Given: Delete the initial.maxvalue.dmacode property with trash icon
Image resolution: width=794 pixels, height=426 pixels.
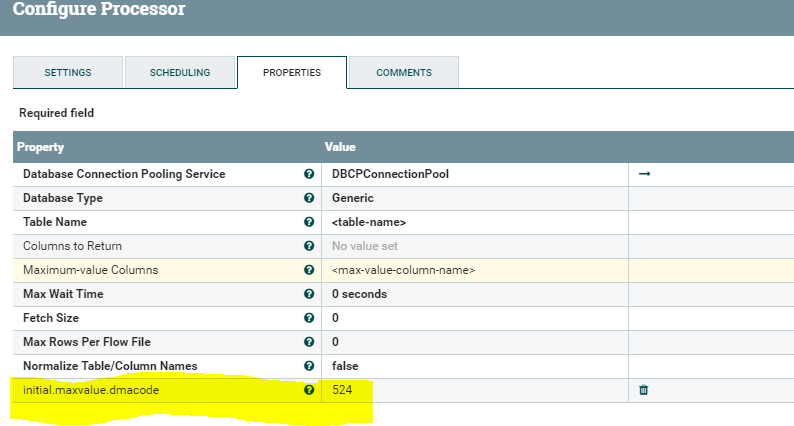Looking at the screenshot, I should tap(644, 390).
